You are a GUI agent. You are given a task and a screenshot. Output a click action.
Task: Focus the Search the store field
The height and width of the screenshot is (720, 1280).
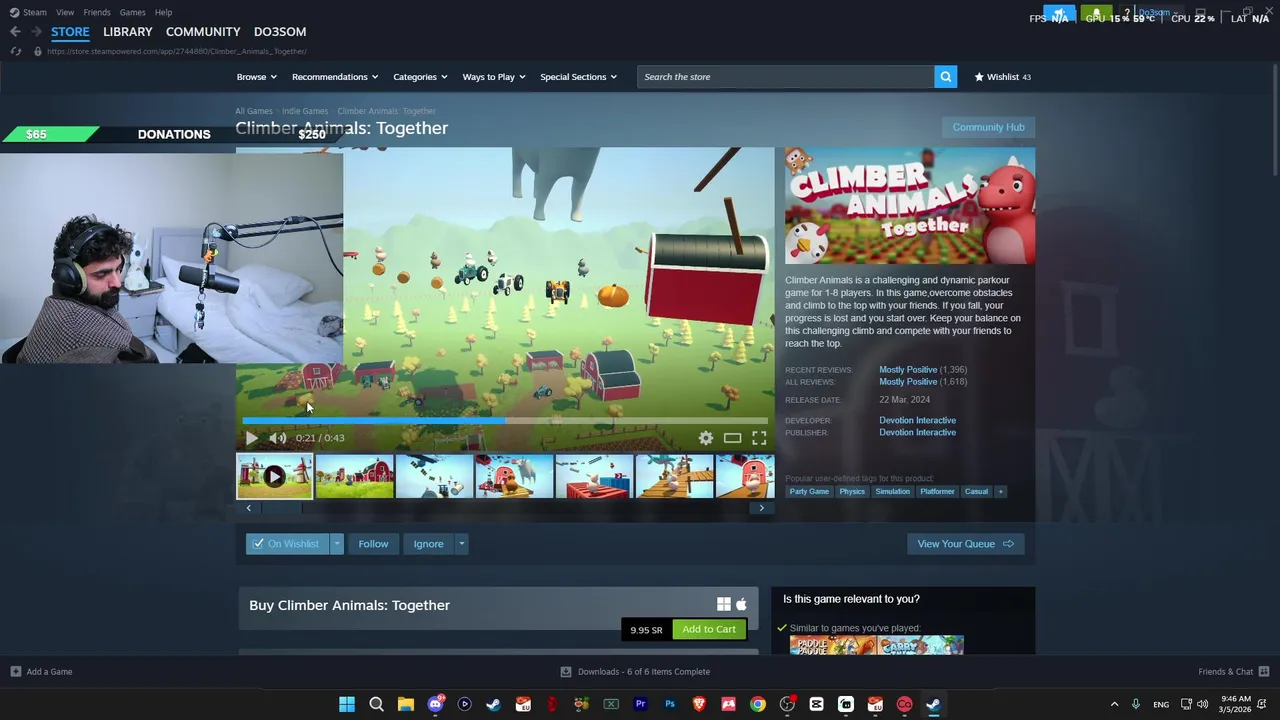coord(786,77)
